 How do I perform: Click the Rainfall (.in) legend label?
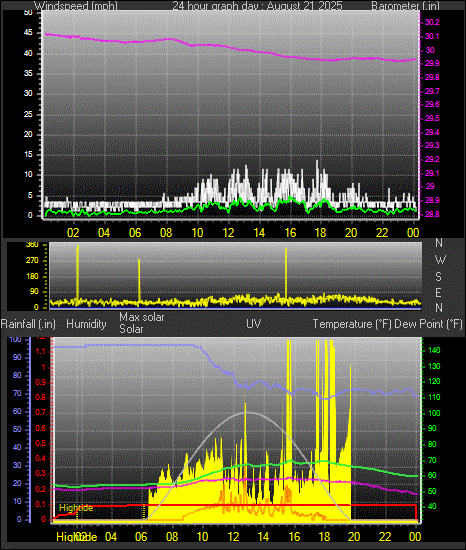coord(28,324)
